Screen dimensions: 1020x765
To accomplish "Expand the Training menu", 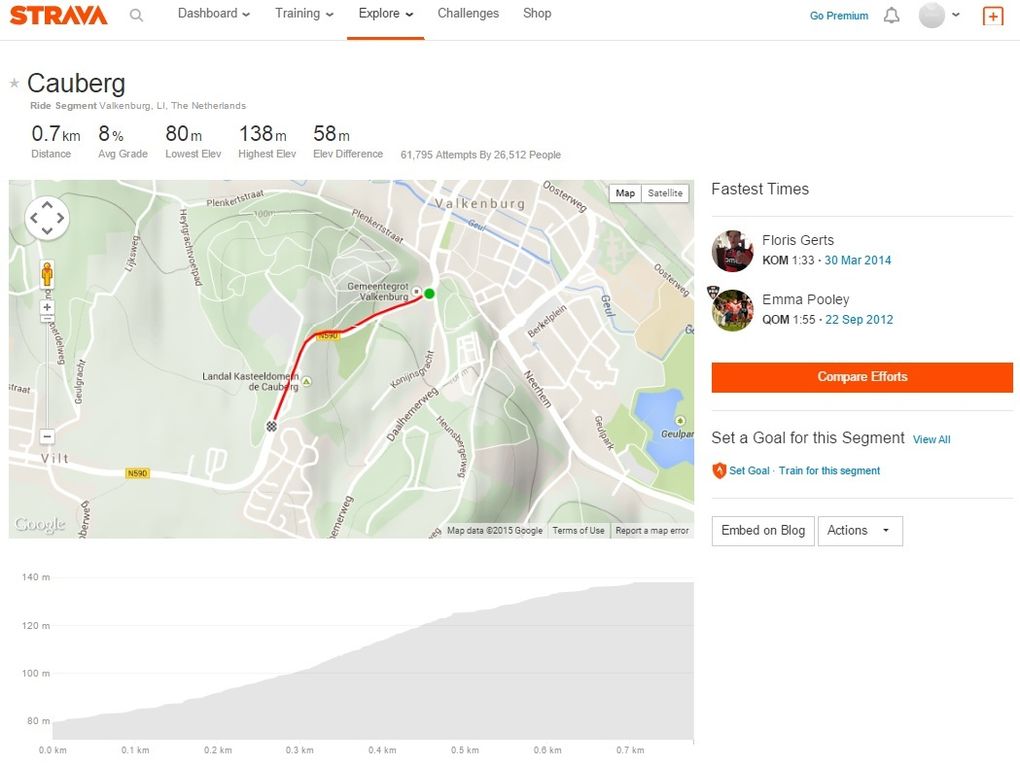I will (304, 14).
